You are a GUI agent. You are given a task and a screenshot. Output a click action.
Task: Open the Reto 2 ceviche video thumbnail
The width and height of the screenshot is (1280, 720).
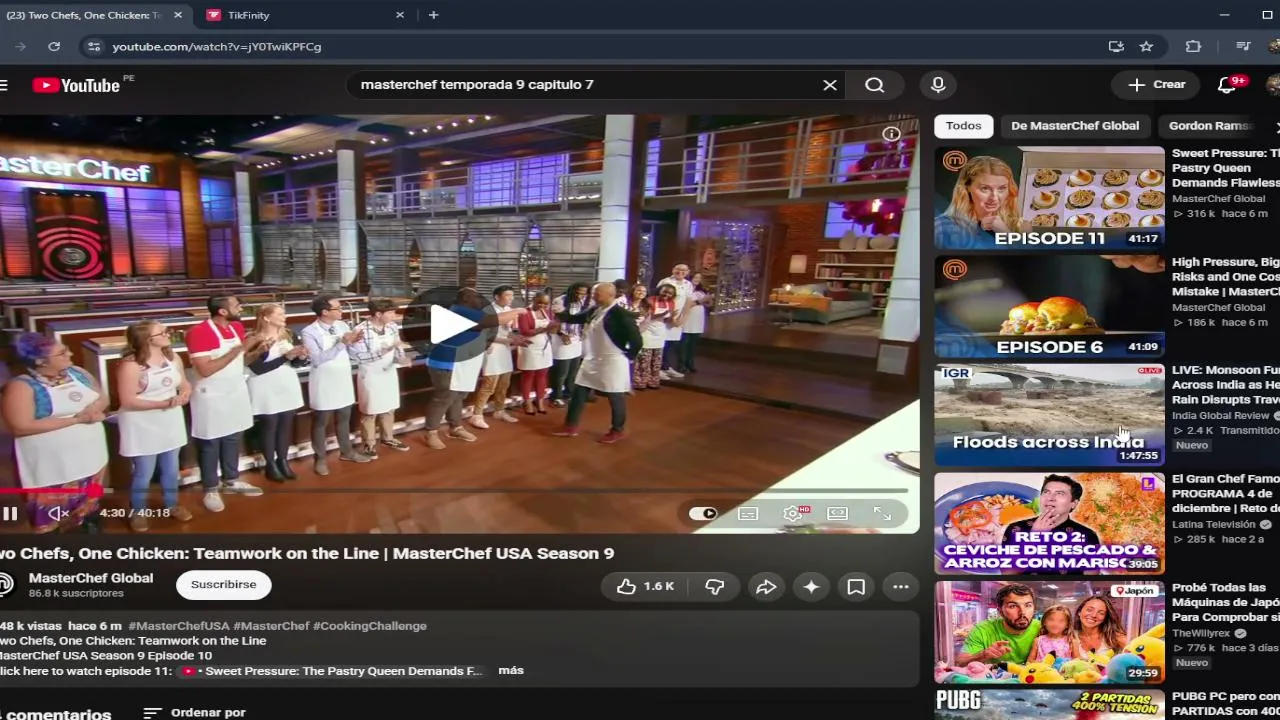pyautogui.click(x=1049, y=524)
